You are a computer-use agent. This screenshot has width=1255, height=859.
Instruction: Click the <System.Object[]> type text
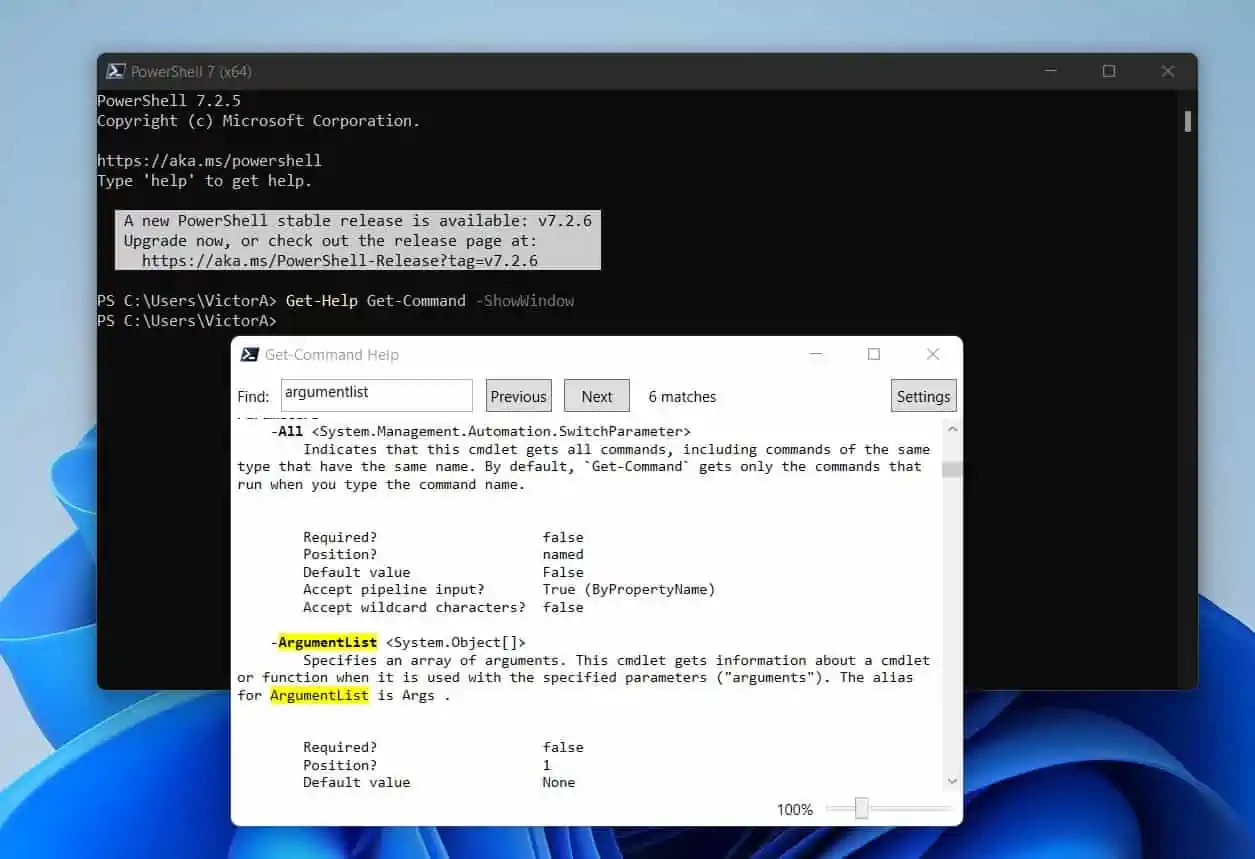pyautogui.click(x=455, y=642)
